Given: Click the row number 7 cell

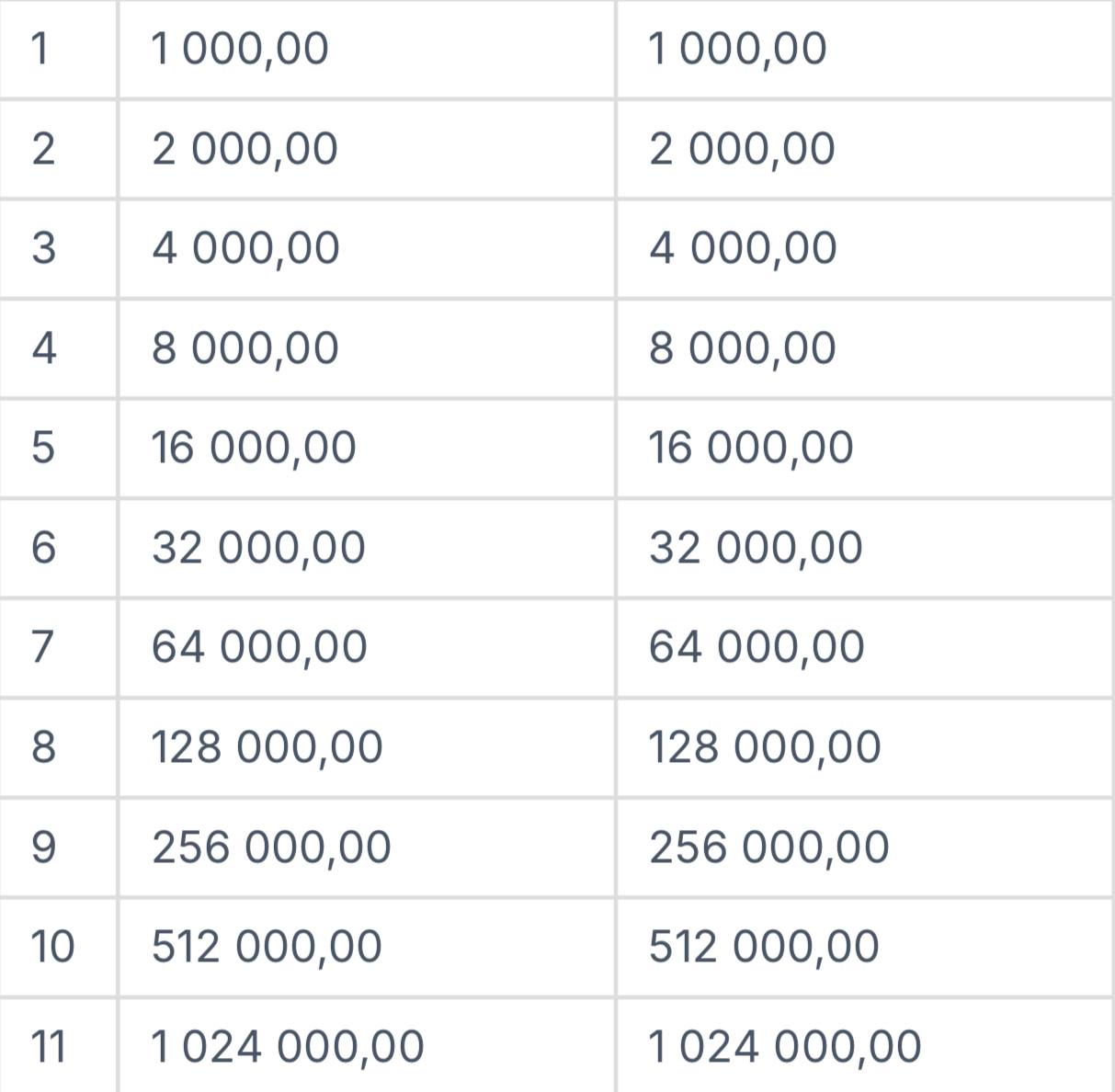Looking at the screenshot, I should click(43, 647).
